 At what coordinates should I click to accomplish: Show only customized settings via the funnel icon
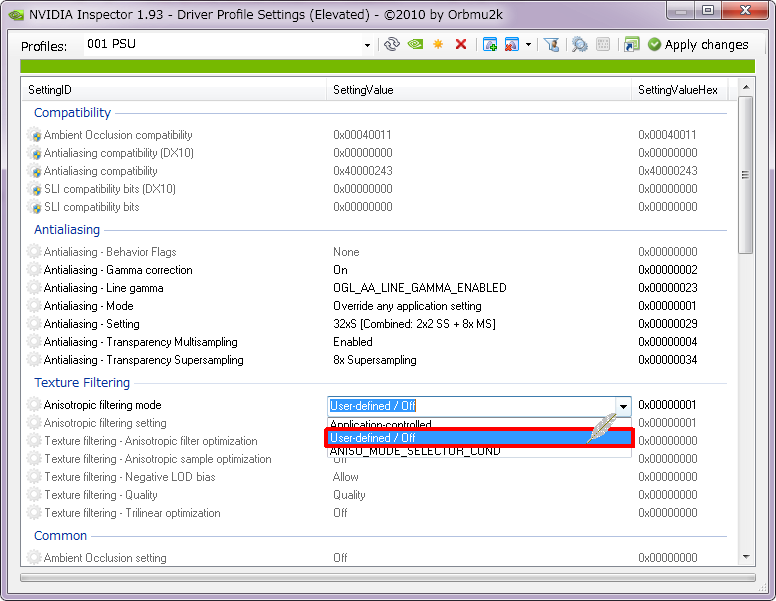coord(552,45)
